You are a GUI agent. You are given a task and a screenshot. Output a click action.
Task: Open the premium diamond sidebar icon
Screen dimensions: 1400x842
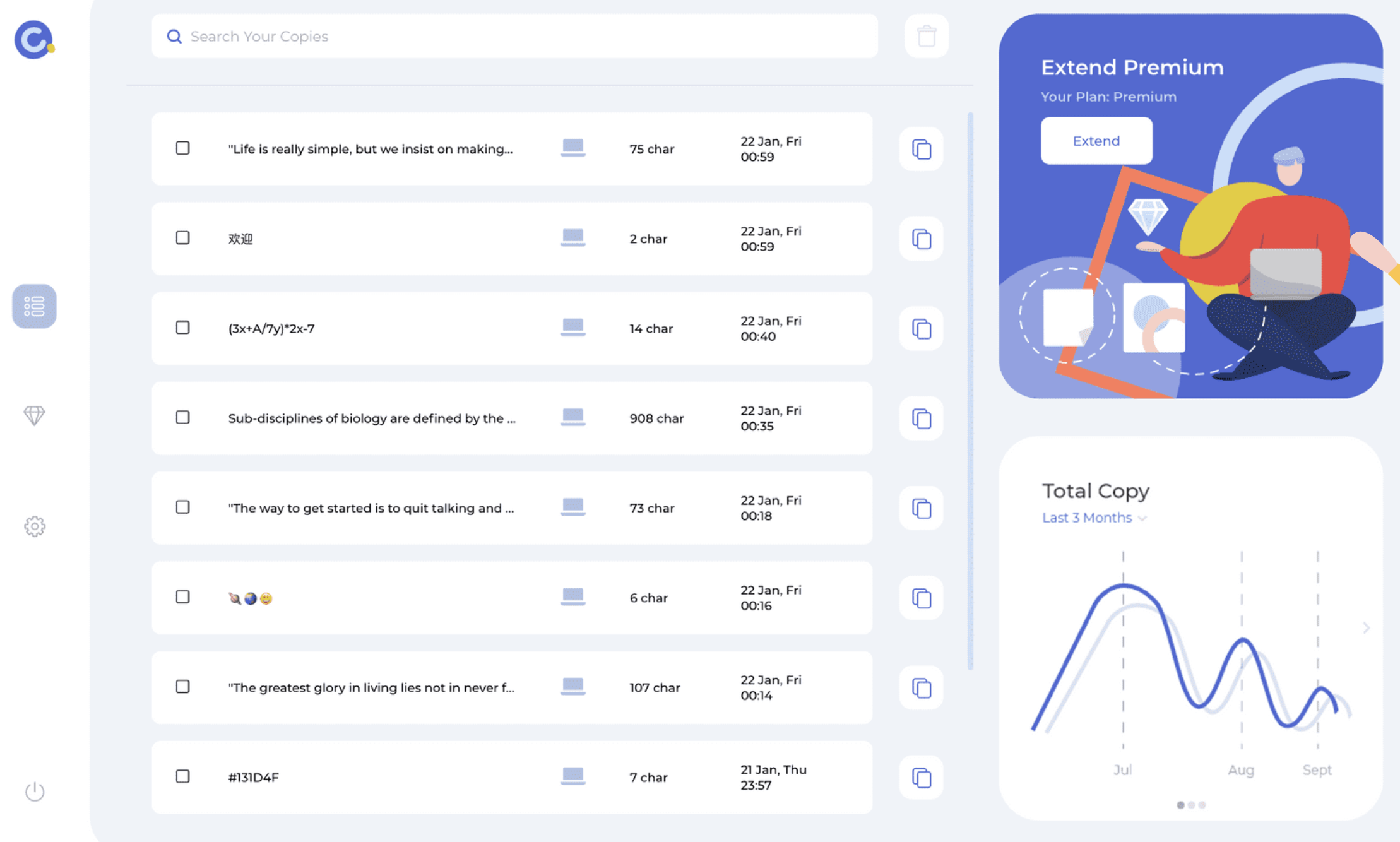(34, 415)
